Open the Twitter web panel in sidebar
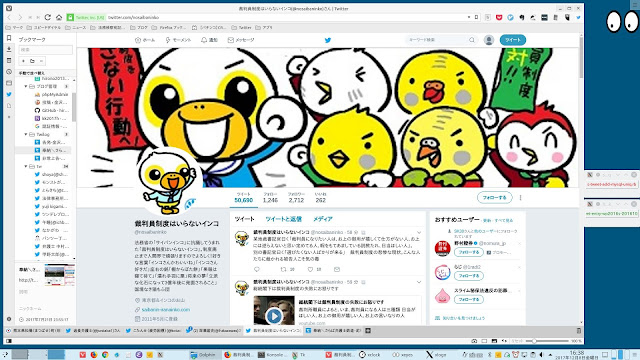The width and height of the screenshot is (640, 360). pos(9,94)
